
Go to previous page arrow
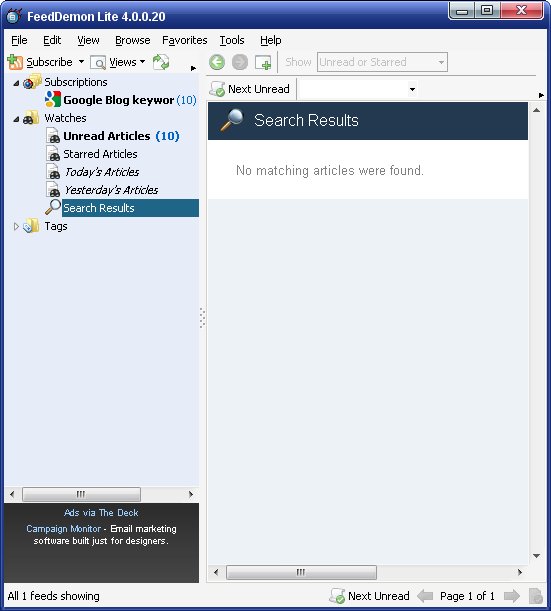point(425,596)
